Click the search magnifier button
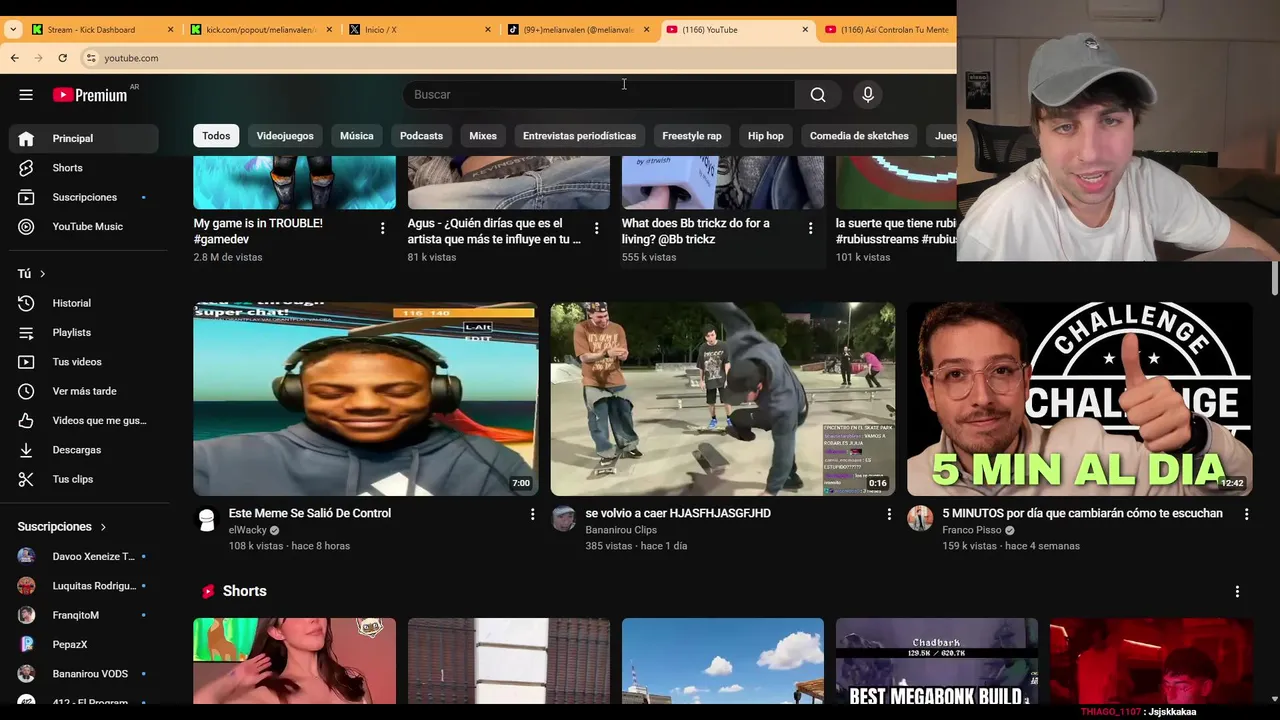1280x720 pixels. pos(818,95)
